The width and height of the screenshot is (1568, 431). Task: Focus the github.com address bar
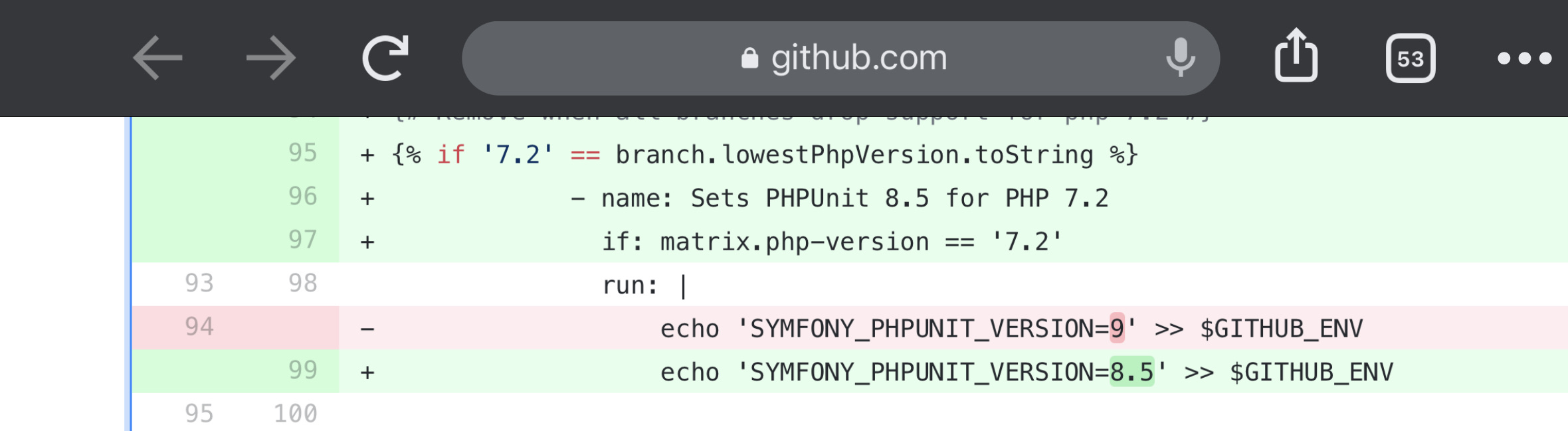[840, 58]
